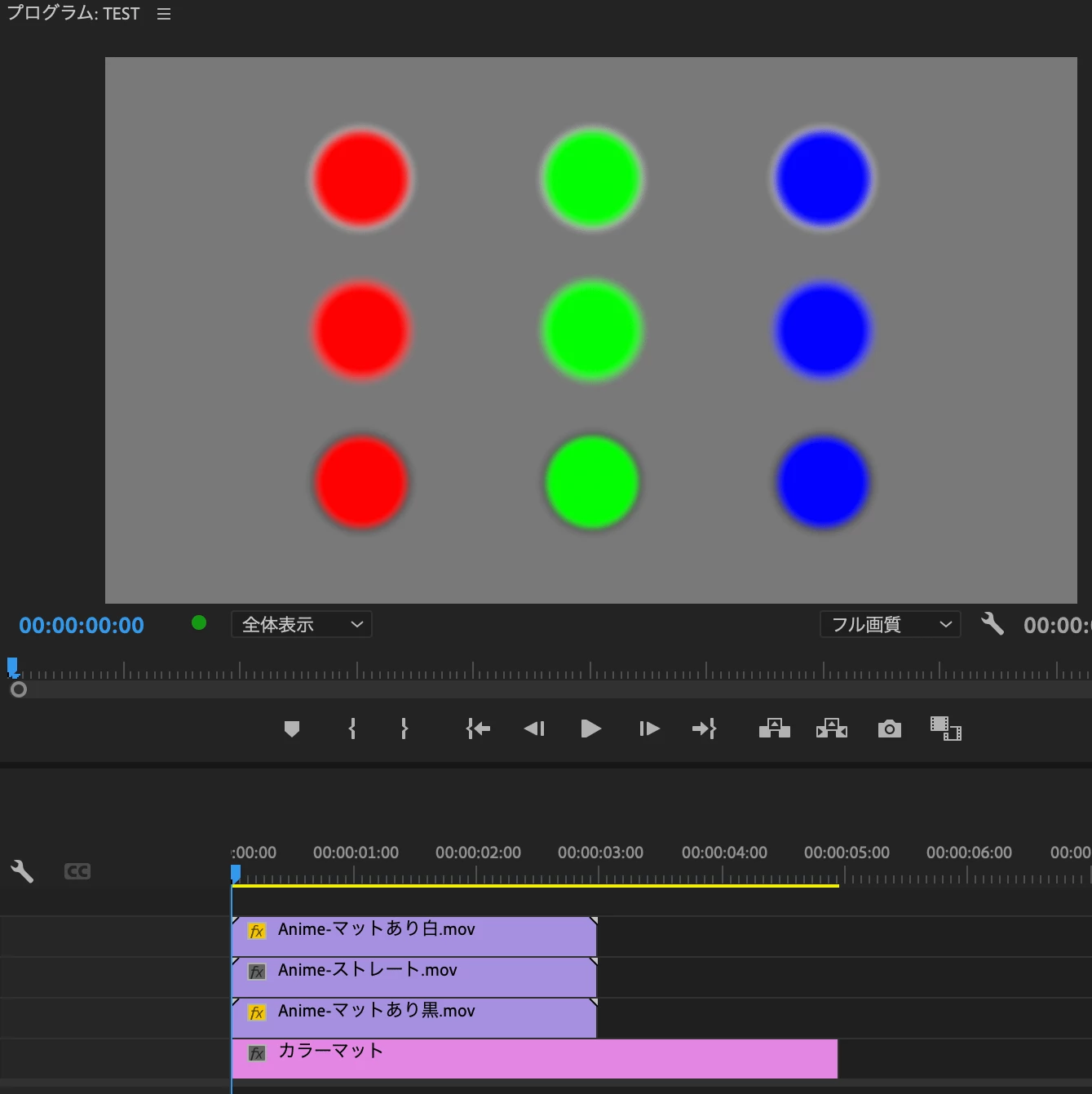Open timeline display settings wrench
This screenshot has height=1094, width=1092.
tap(22, 871)
